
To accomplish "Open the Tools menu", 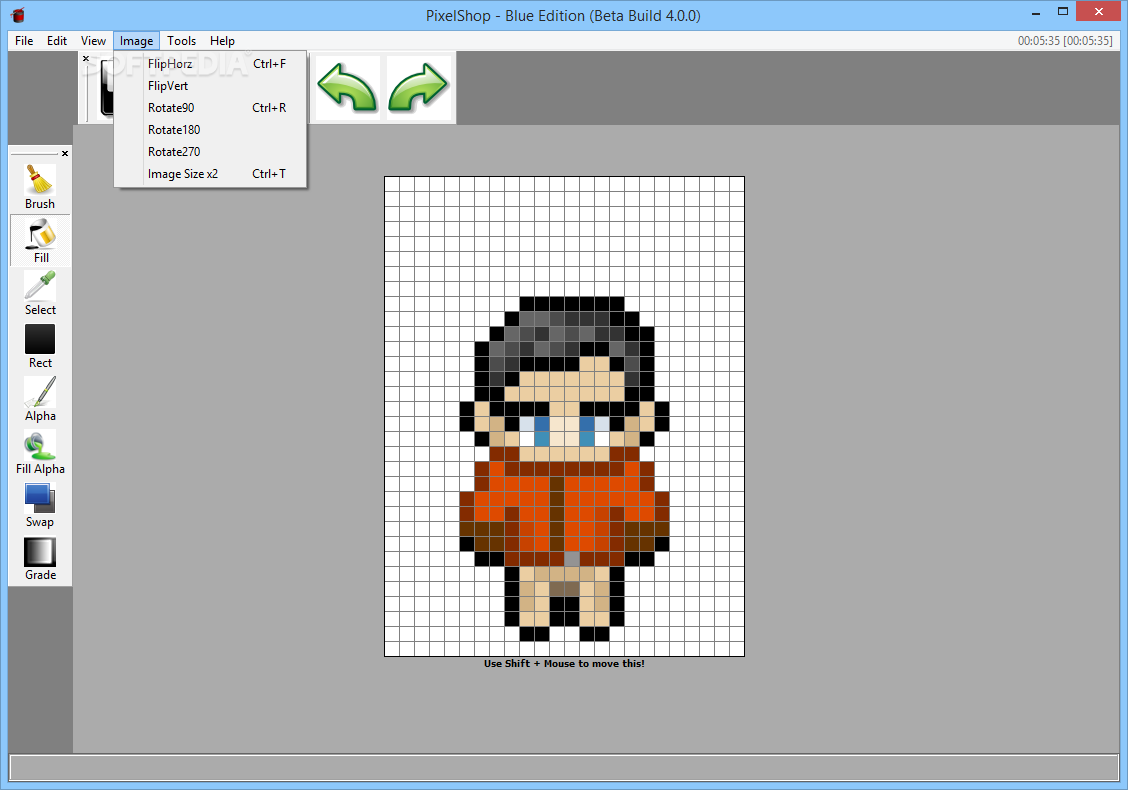I will [181, 41].
